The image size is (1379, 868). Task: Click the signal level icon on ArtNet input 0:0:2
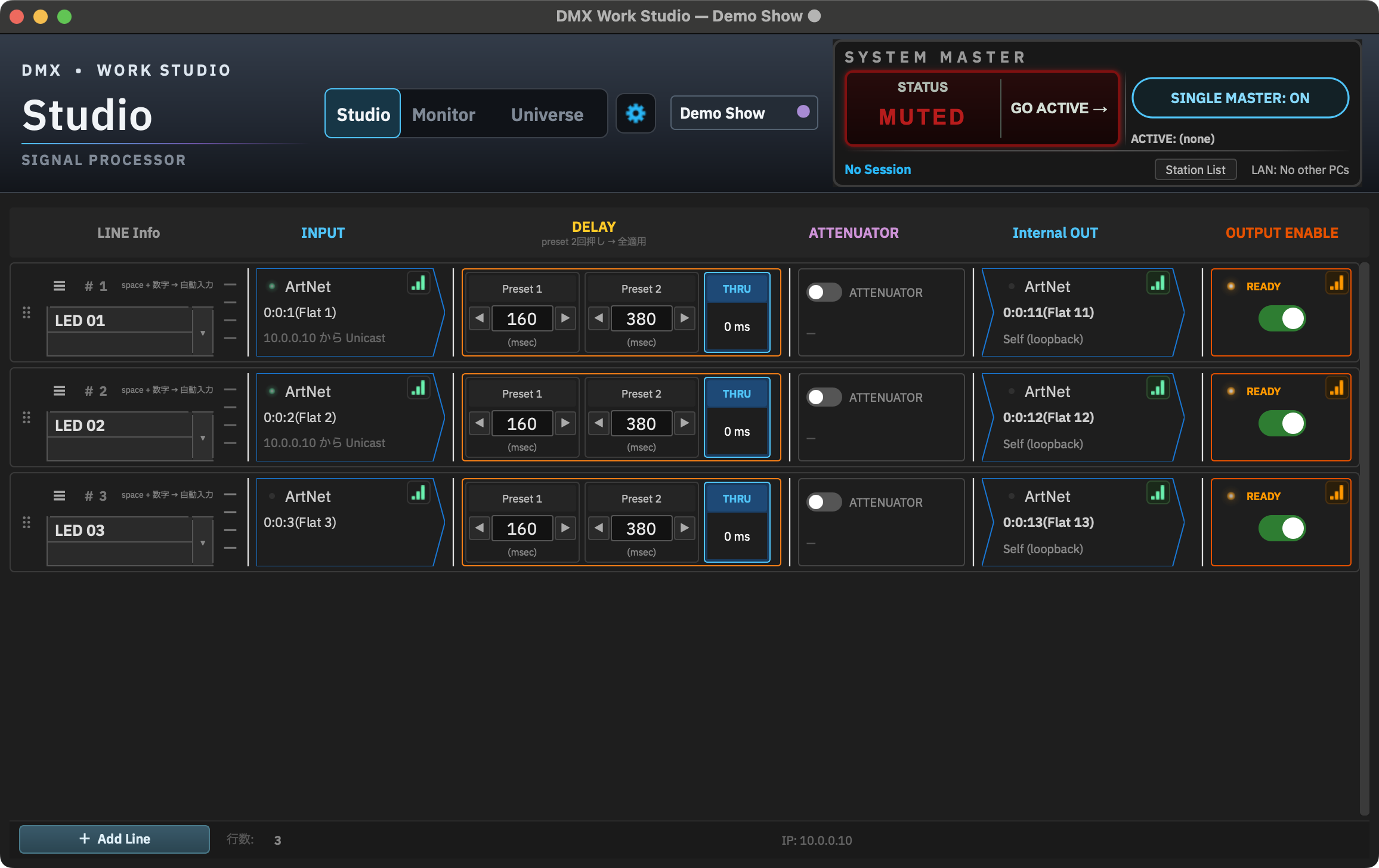[x=419, y=388]
